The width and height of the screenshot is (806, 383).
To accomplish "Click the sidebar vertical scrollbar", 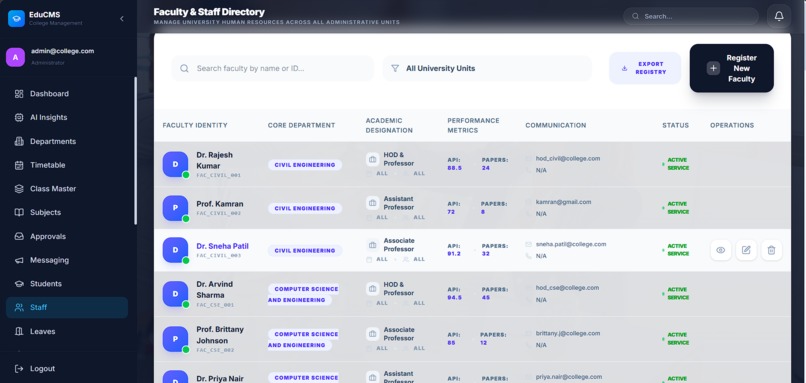I will [x=135, y=151].
